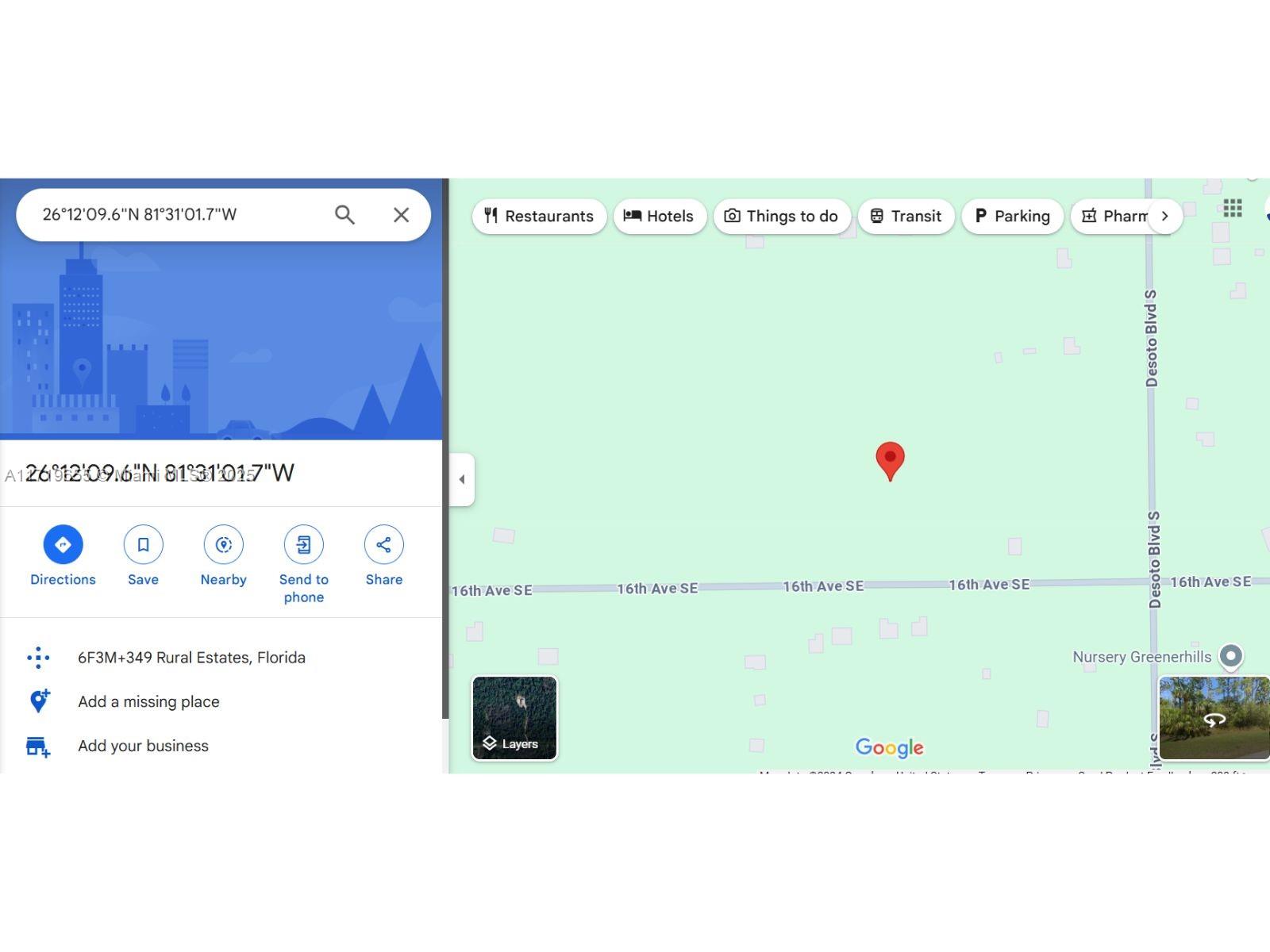
Task: Filter map by Transit
Action: [x=906, y=216]
